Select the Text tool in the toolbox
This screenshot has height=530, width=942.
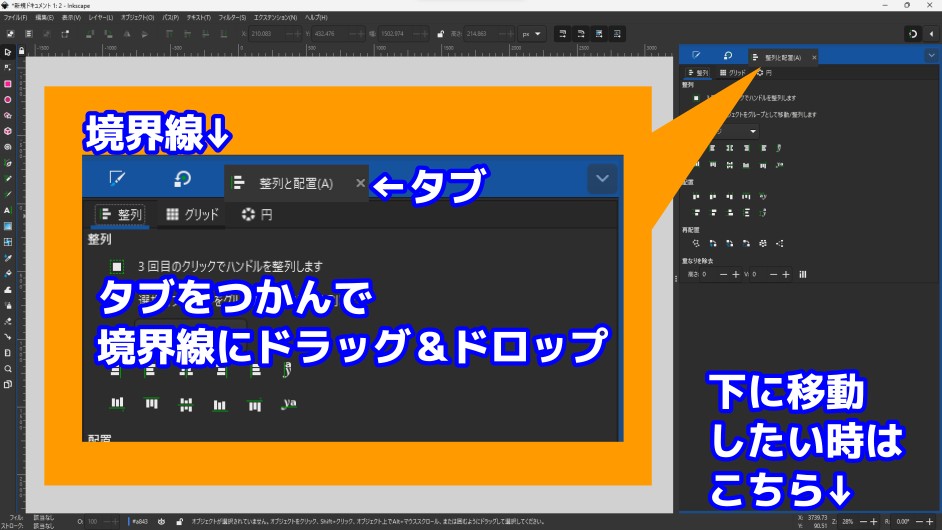8,210
